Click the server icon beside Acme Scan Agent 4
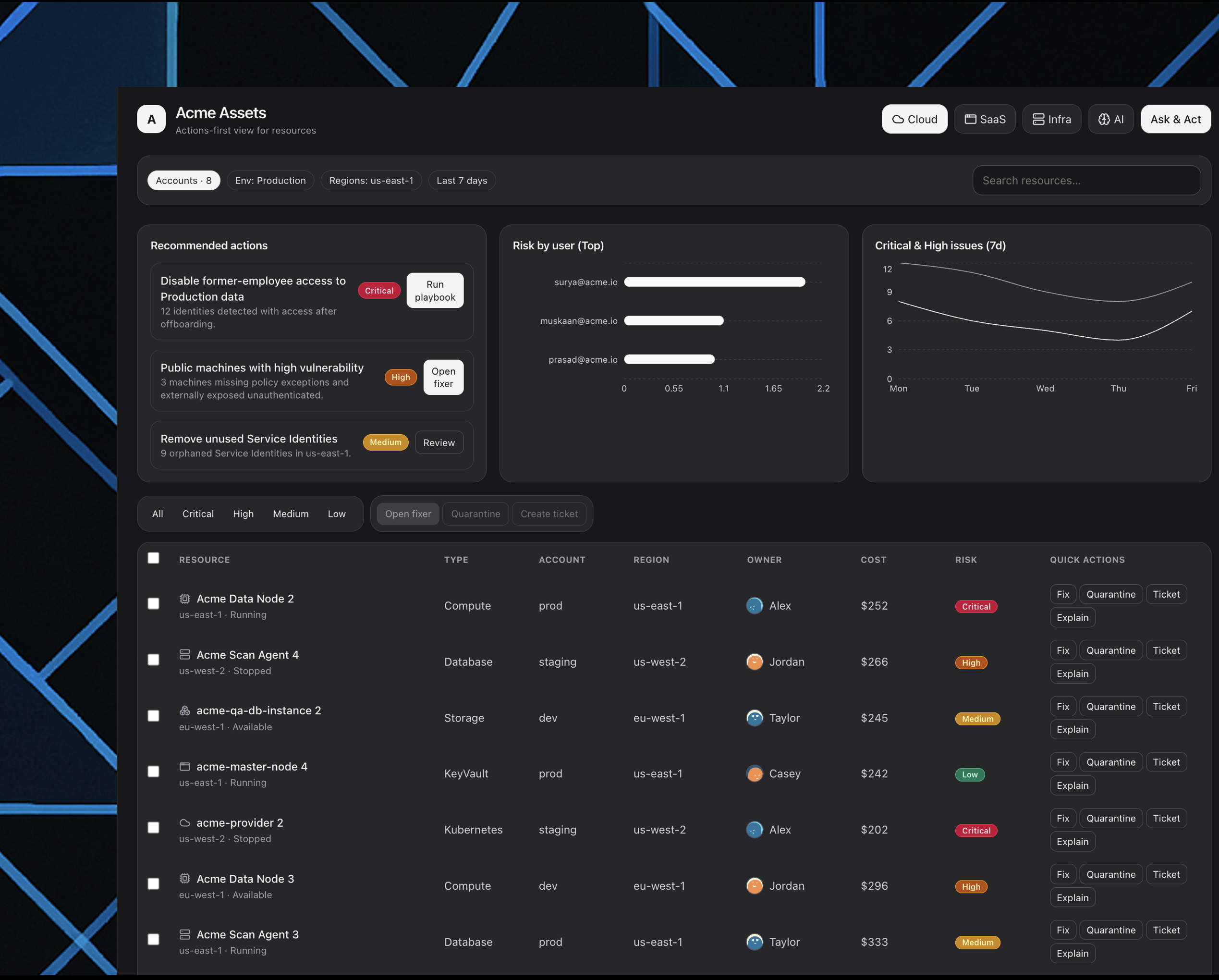 coord(184,654)
